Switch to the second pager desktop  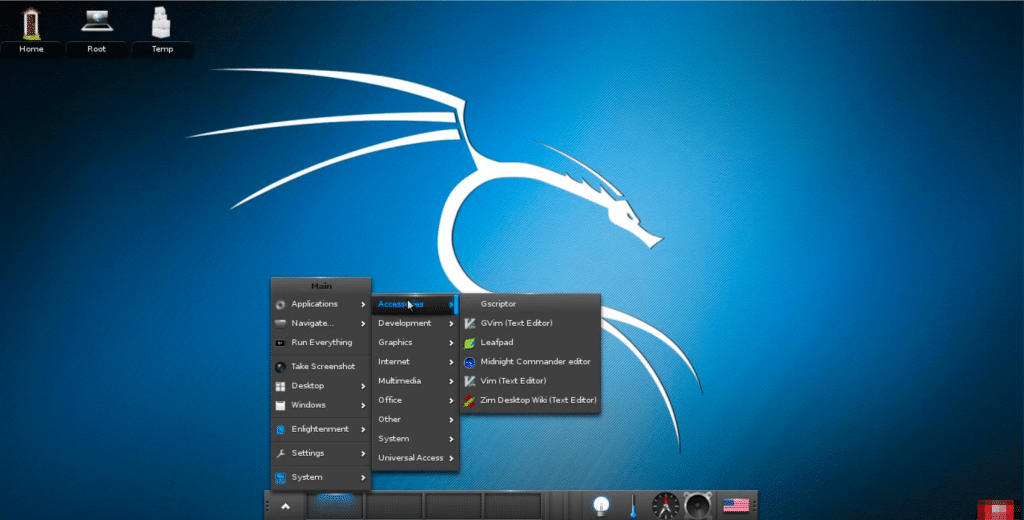pyautogui.click(x=394, y=506)
